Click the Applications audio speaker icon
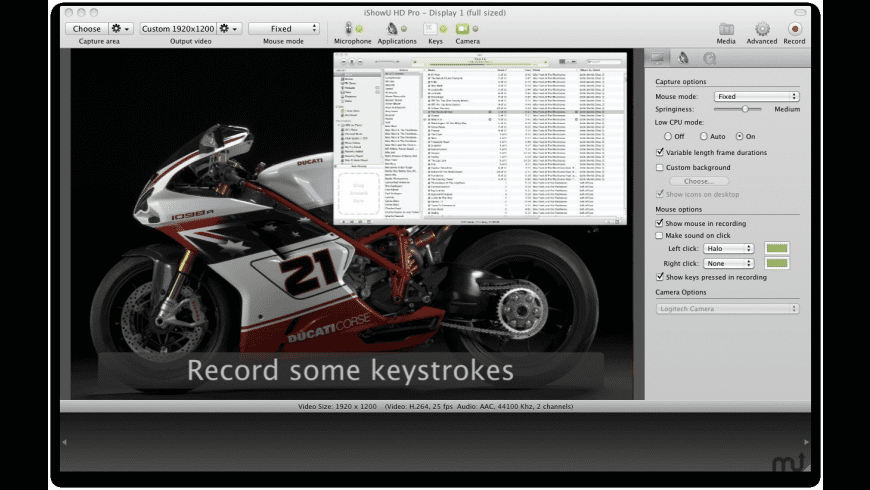The height and width of the screenshot is (490, 870). (x=392, y=28)
